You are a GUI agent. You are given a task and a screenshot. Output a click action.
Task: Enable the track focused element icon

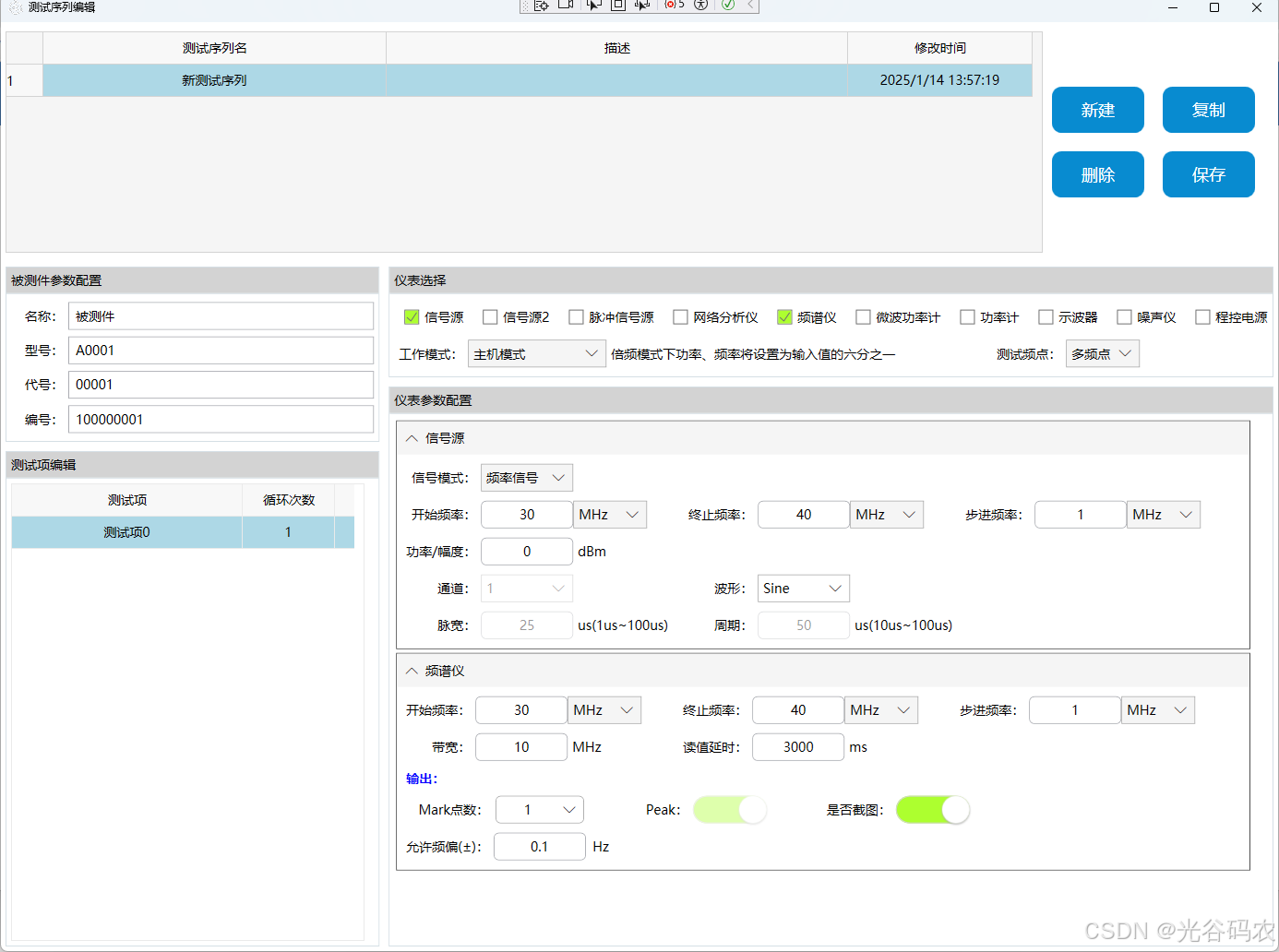[642, 6]
